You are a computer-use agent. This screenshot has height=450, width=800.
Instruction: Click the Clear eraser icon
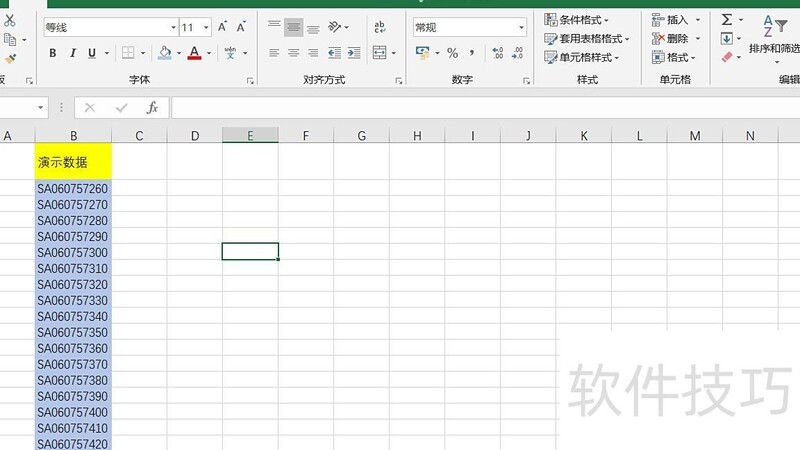tap(727, 57)
